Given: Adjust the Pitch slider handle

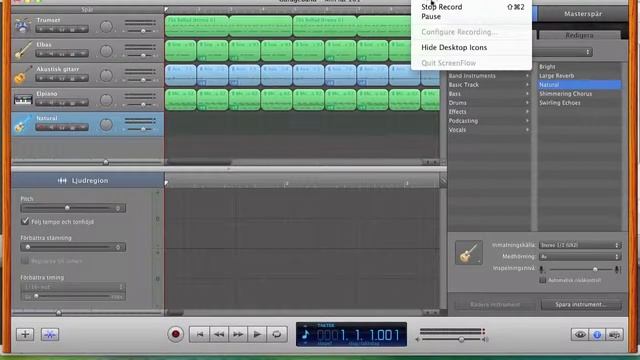Looking at the screenshot, I should [x=67, y=208].
